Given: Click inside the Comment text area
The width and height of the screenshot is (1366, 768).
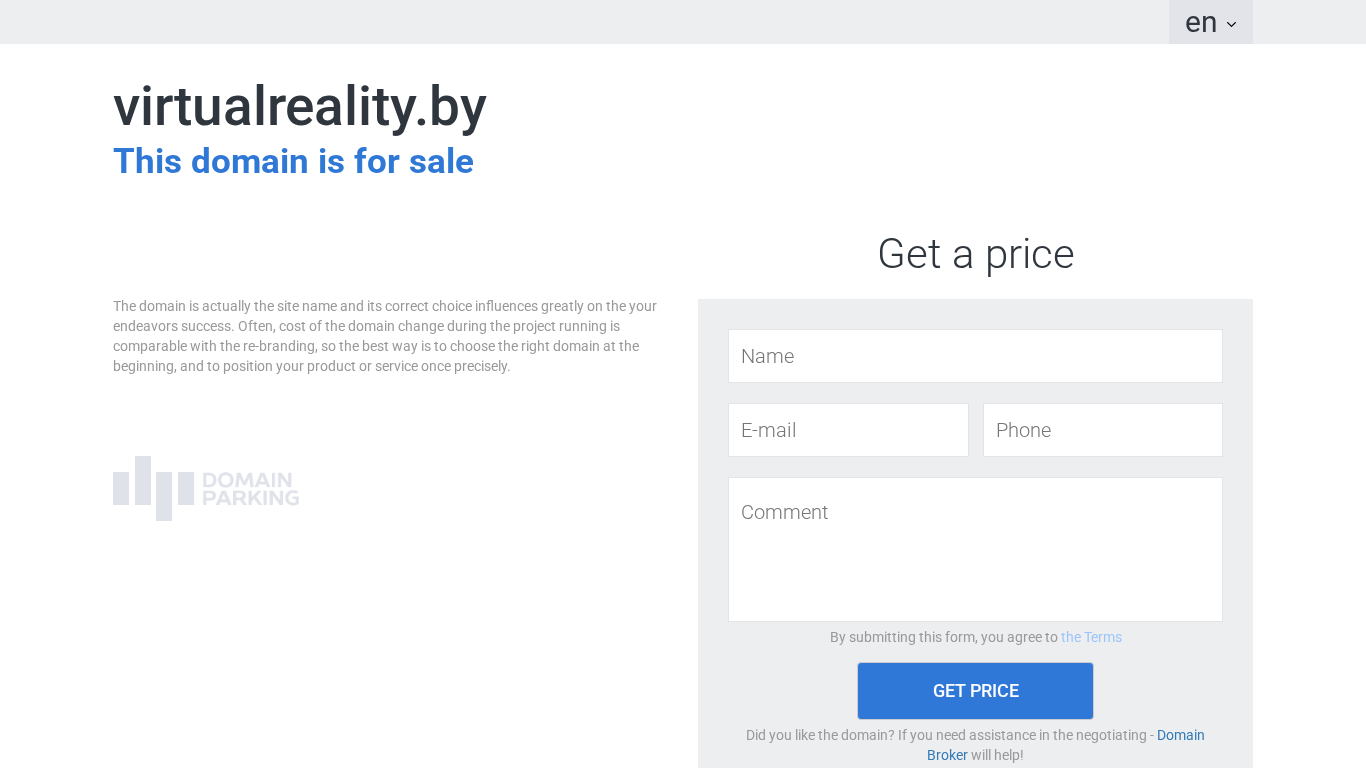Looking at the screenshot, I should tap(975, 560).
